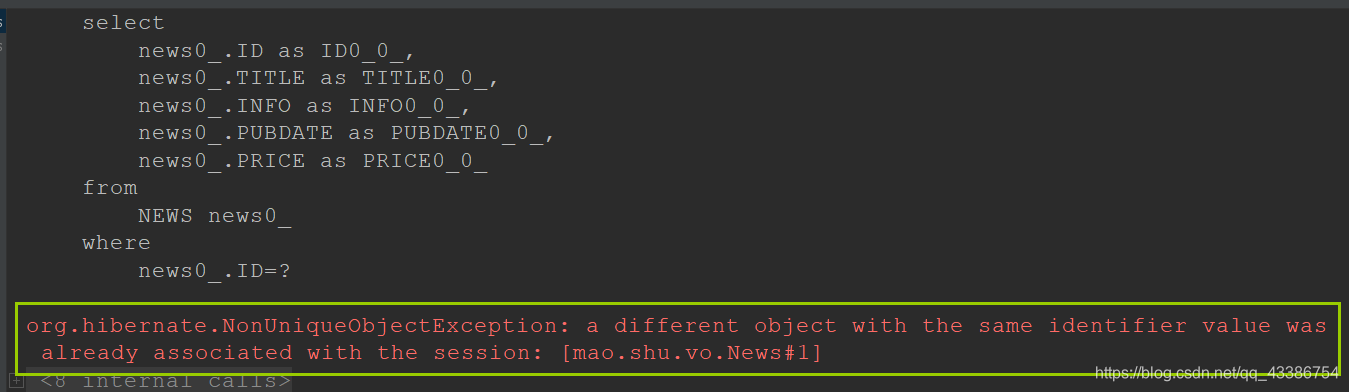1349x392 pixels.
Task: Click the 'news0_.ID=?' condition line
Action: click(x=215, y=271)
